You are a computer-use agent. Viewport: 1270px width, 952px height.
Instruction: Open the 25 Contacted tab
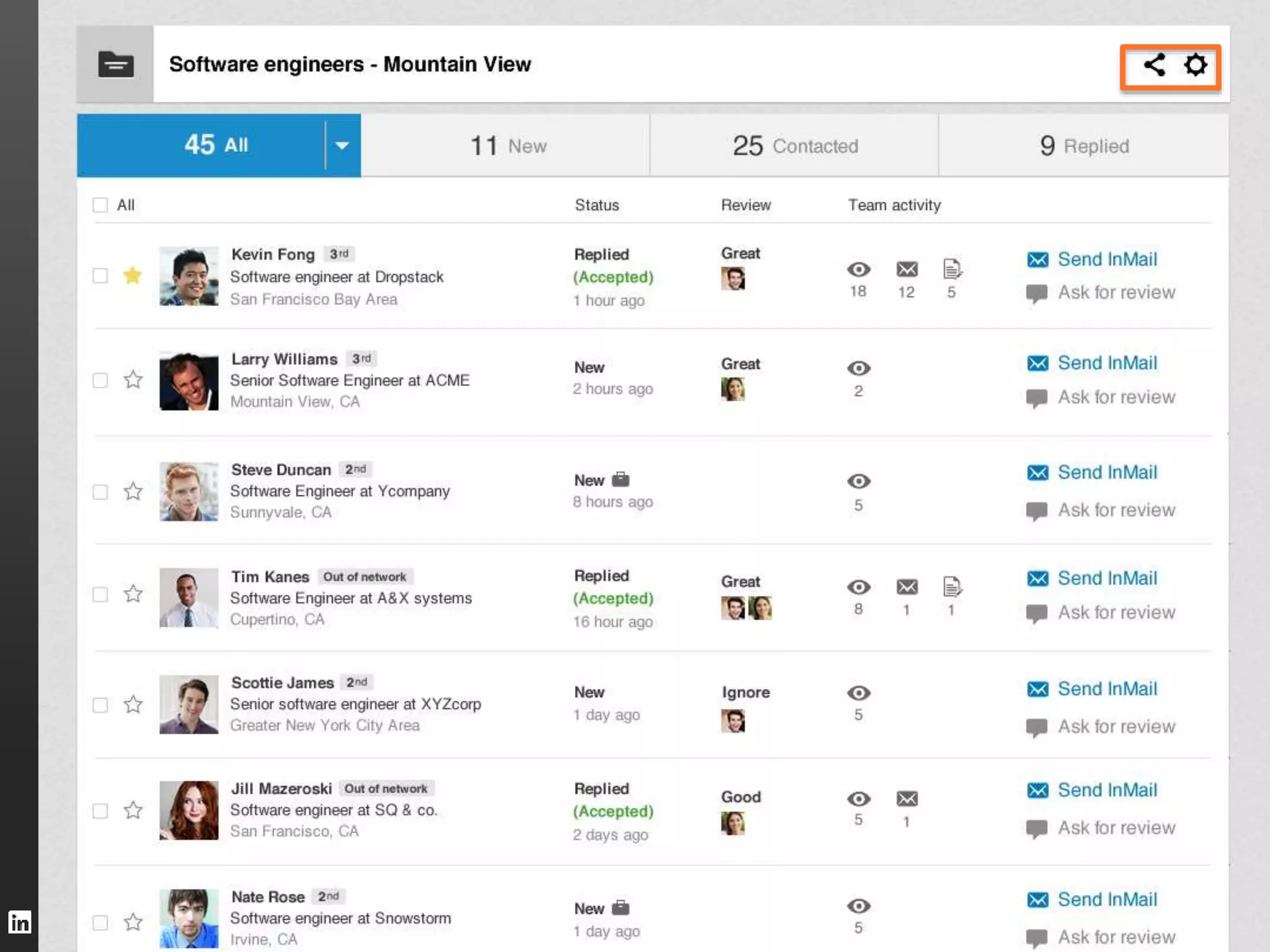(794, 146)
